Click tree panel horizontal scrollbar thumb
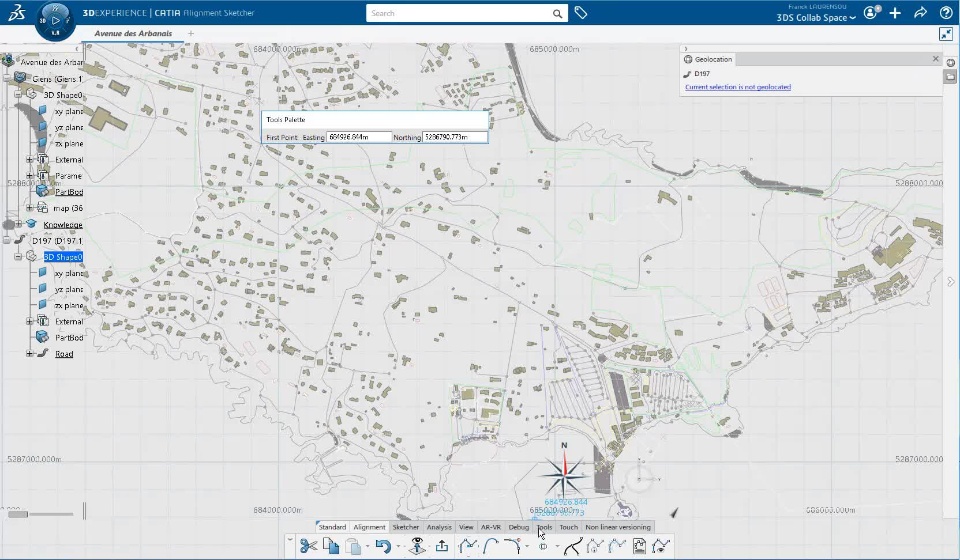This screenshot has height=560, width=960. 18,514
